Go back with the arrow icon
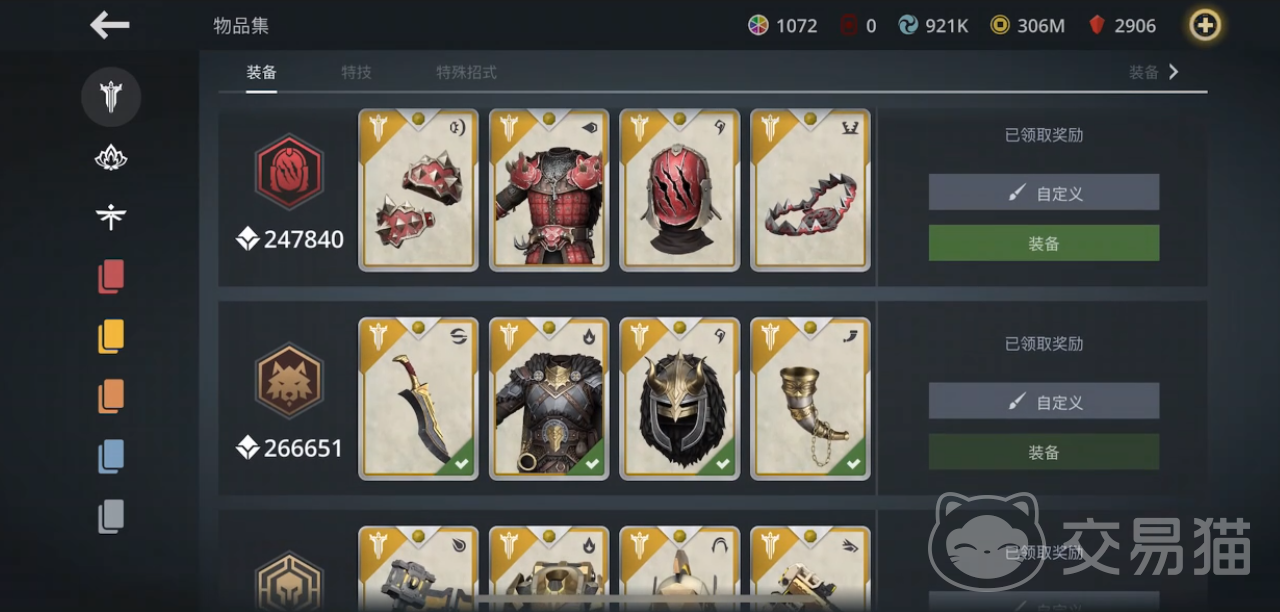1280x612 pixels. [x=110, y=25]
